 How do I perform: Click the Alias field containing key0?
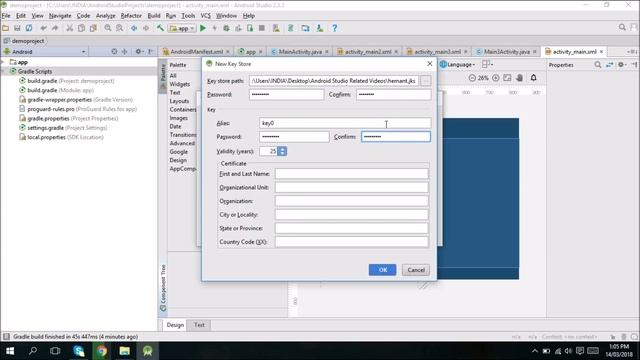click(x=345, y=123)
